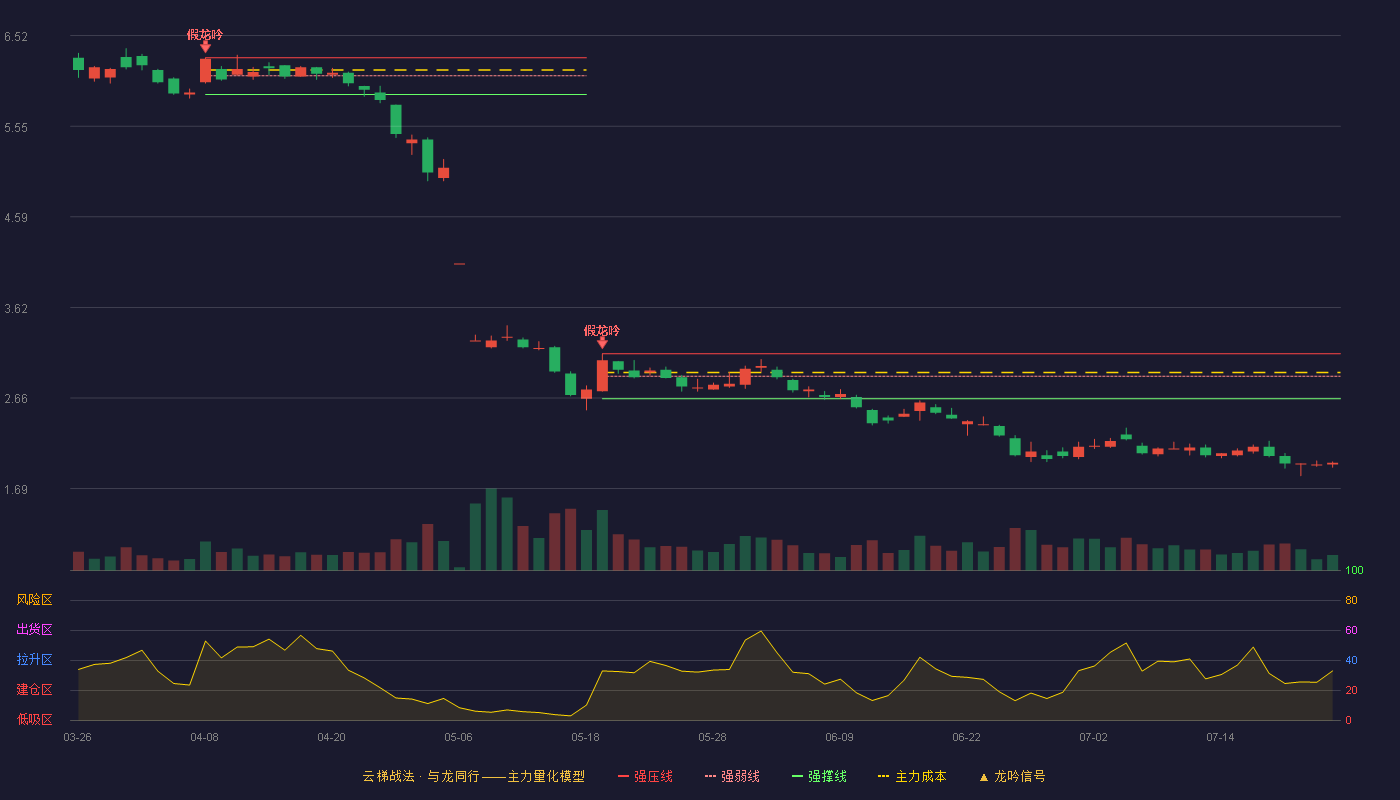This screenshot has width=1400, height=800.
Task: Toggle the 龙吟信号 legend item
Action: (x=1012, y=776)
